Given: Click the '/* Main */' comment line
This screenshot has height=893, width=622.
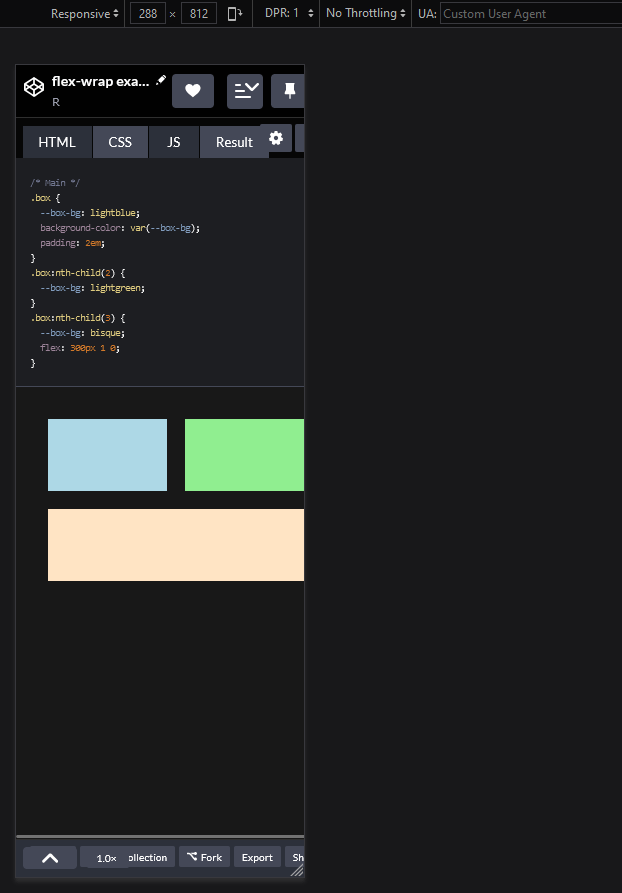Looking at the screenshot, I should (x=55, y=183).
